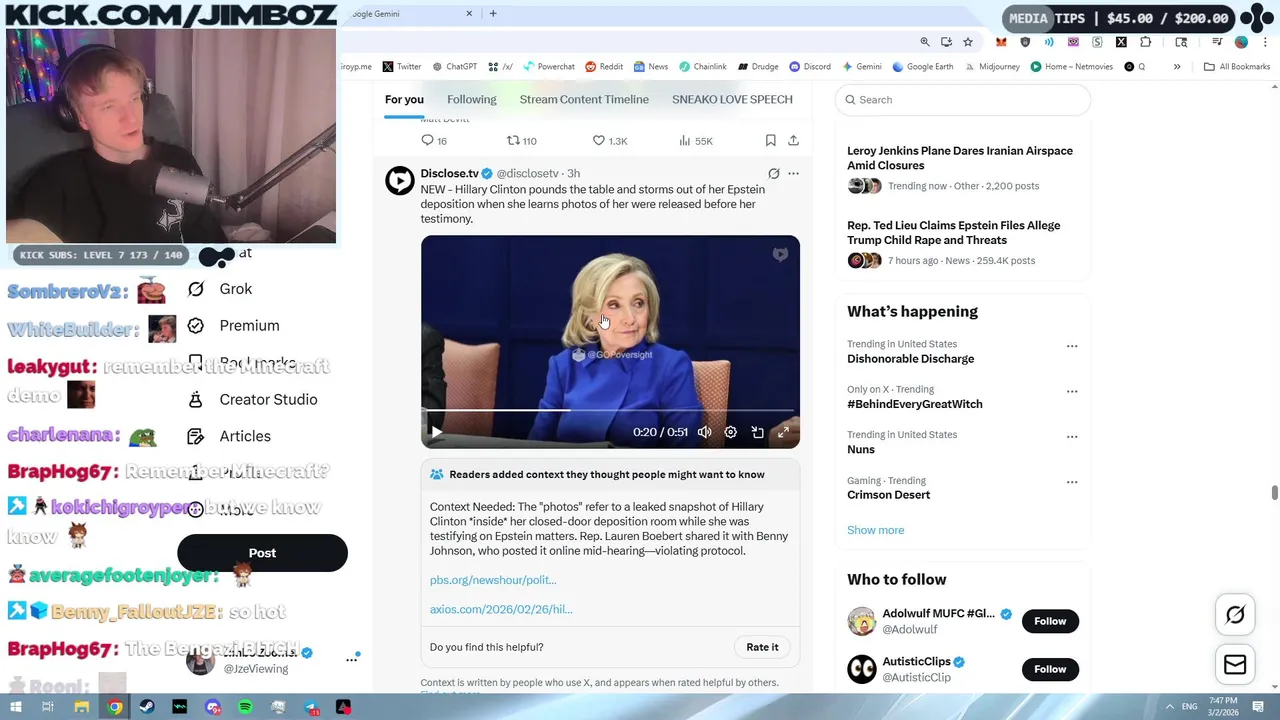The width and height of the screenshot is (1280, 720).
Task: Toggle picture-in-picture on the video
Action: click(757, 432)
